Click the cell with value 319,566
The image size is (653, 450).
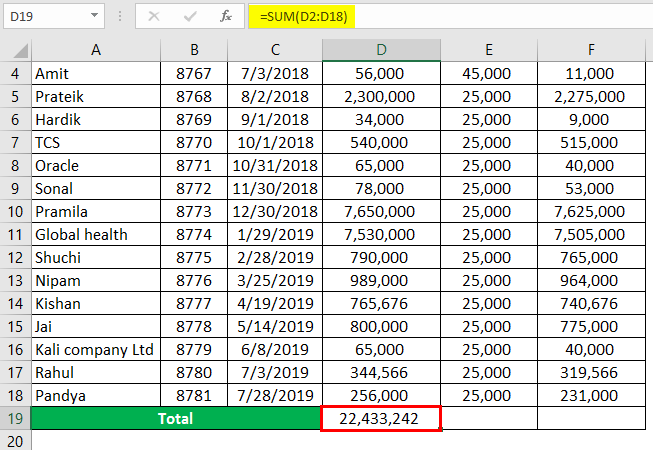(x=591, y=373)
